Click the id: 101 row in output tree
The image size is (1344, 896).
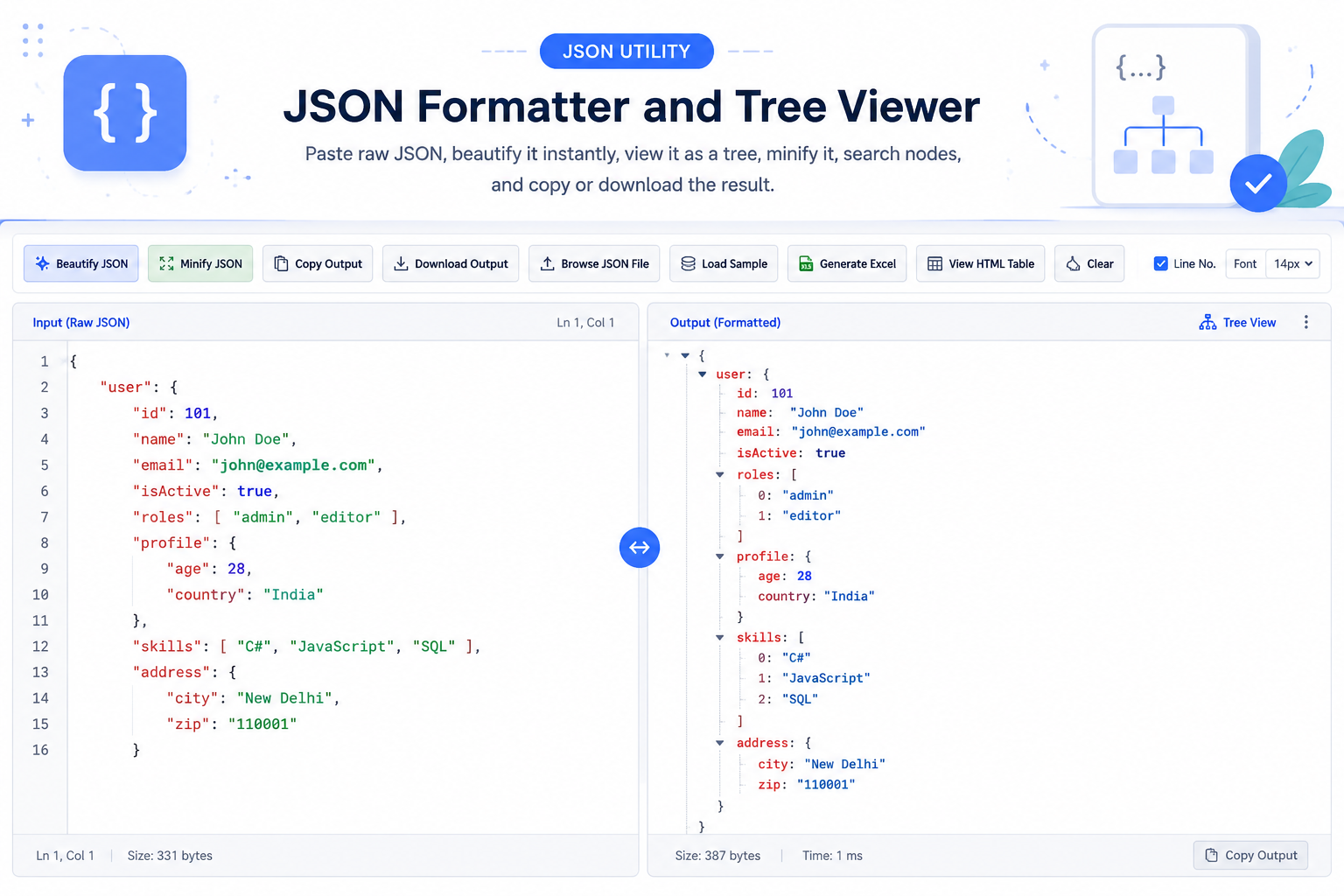pyautogui.click(x=765, y=394)
